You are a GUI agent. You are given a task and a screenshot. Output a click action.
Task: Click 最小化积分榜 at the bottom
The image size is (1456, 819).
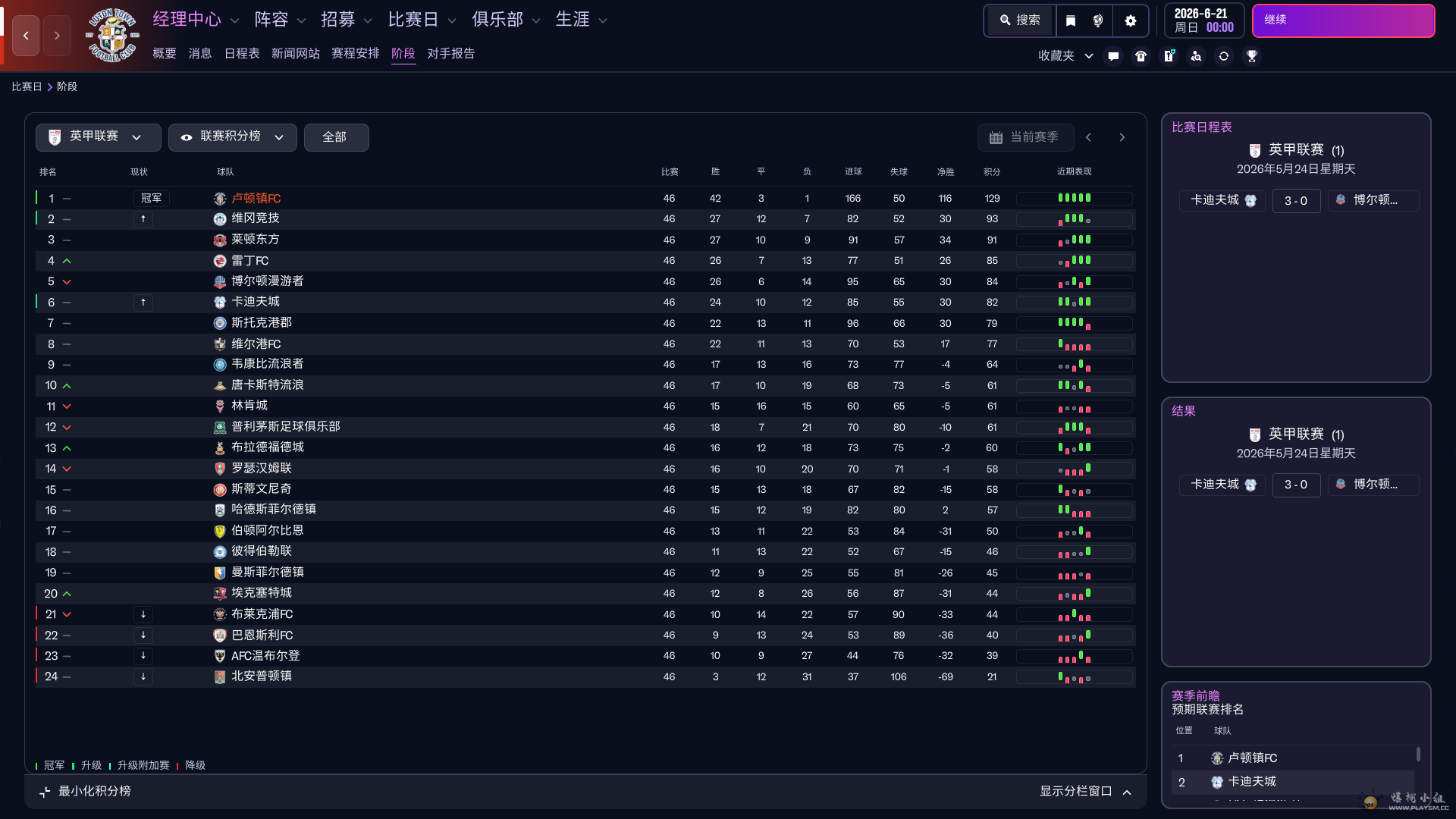pyautogui.click(x=94, y=791)
